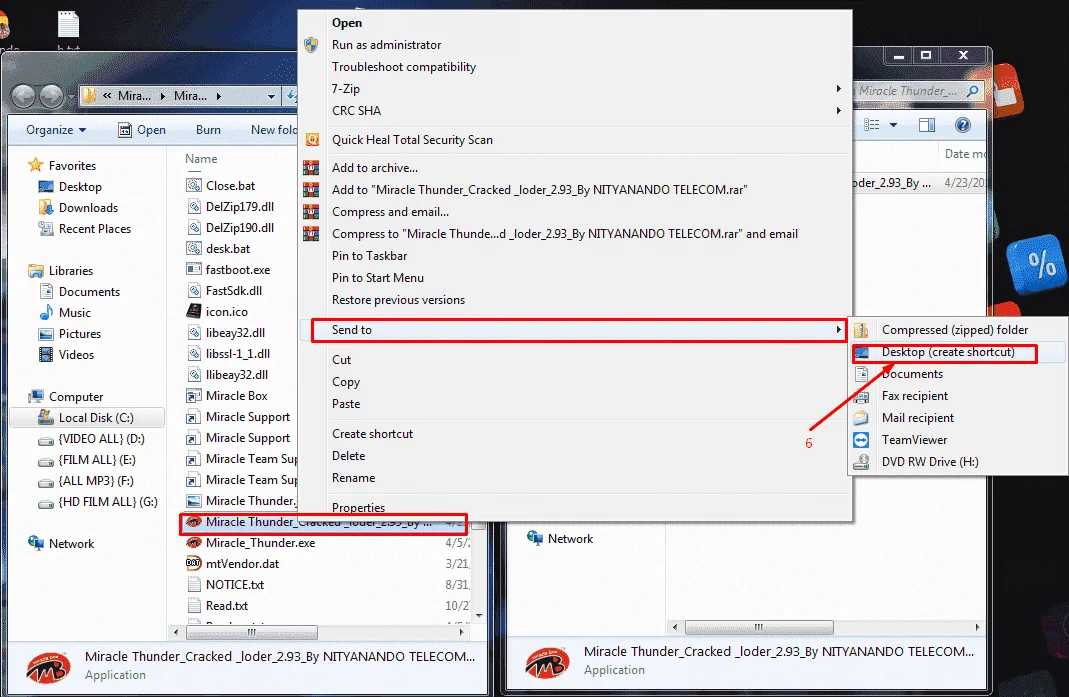Choose Properties in the context menu
Screen dimensions: 1069x697
[576, 508]
